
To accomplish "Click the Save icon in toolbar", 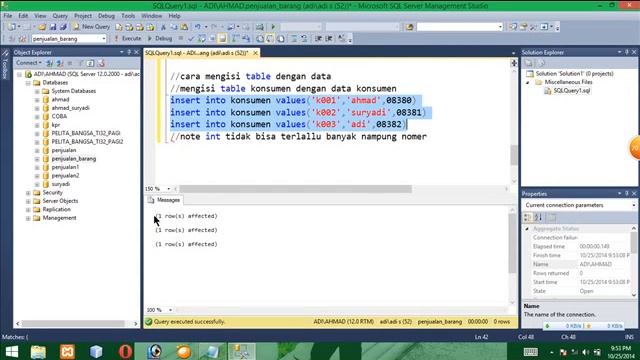I will tap(53, 27).
